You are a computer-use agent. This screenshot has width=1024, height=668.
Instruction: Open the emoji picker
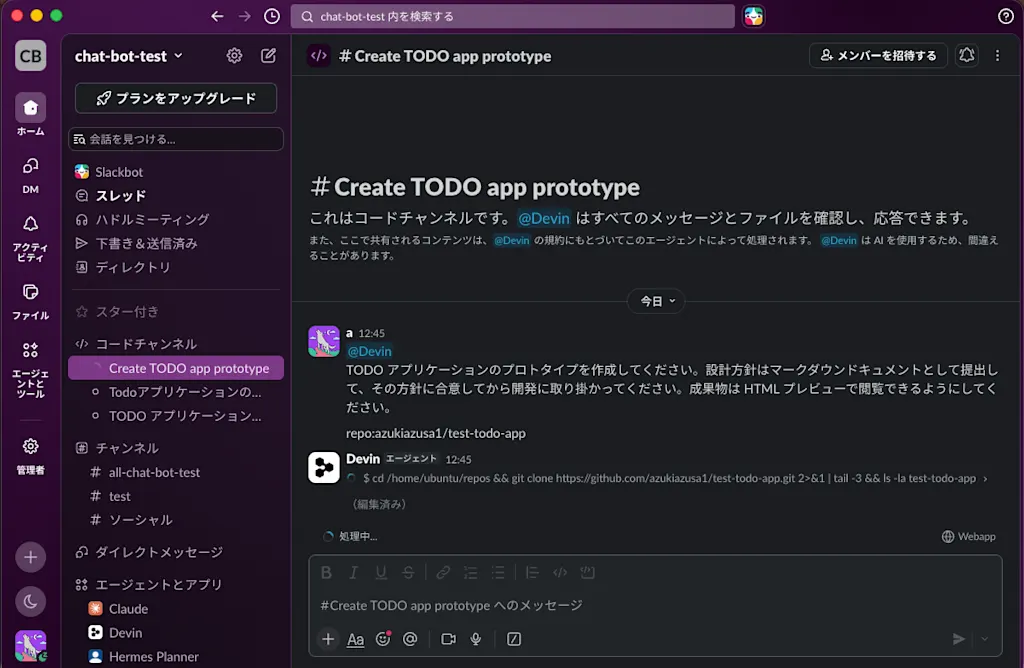coord(383,639)
